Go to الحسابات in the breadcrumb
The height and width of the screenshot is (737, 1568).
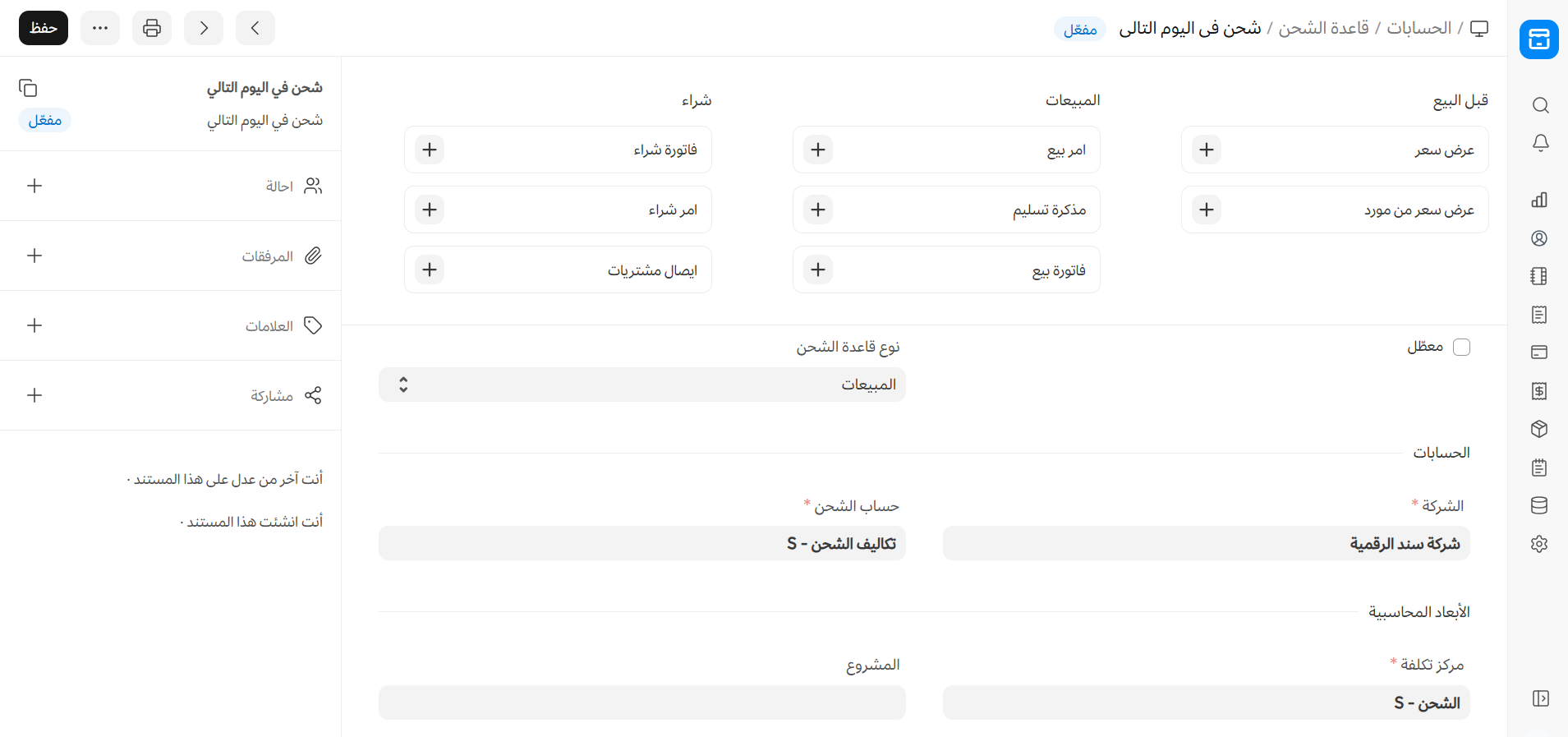pos(1419,28)
